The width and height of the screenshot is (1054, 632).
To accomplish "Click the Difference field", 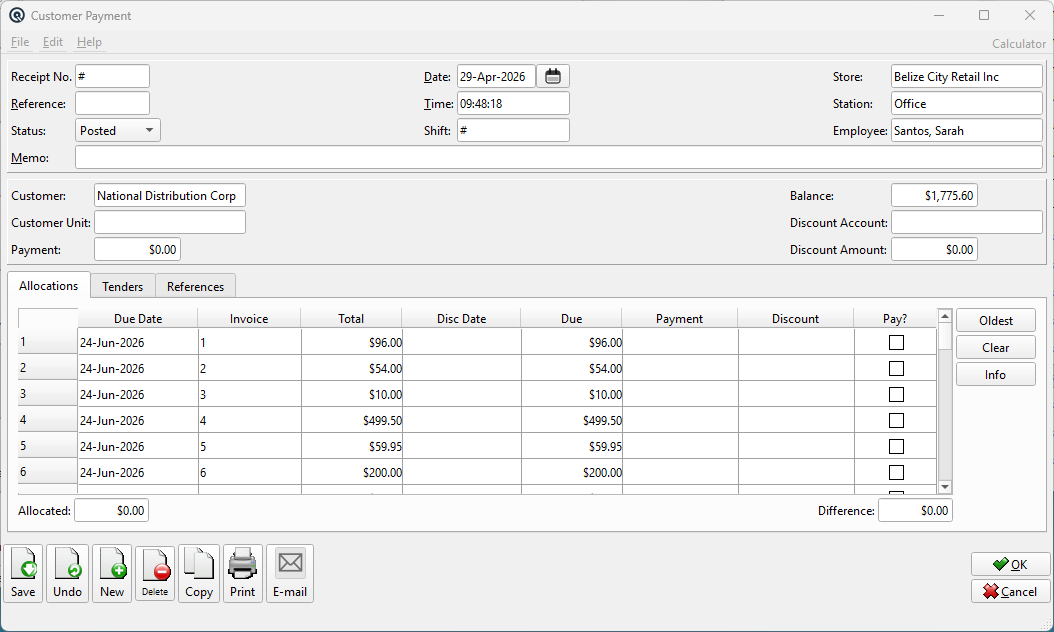I will (x=916, y=510).
